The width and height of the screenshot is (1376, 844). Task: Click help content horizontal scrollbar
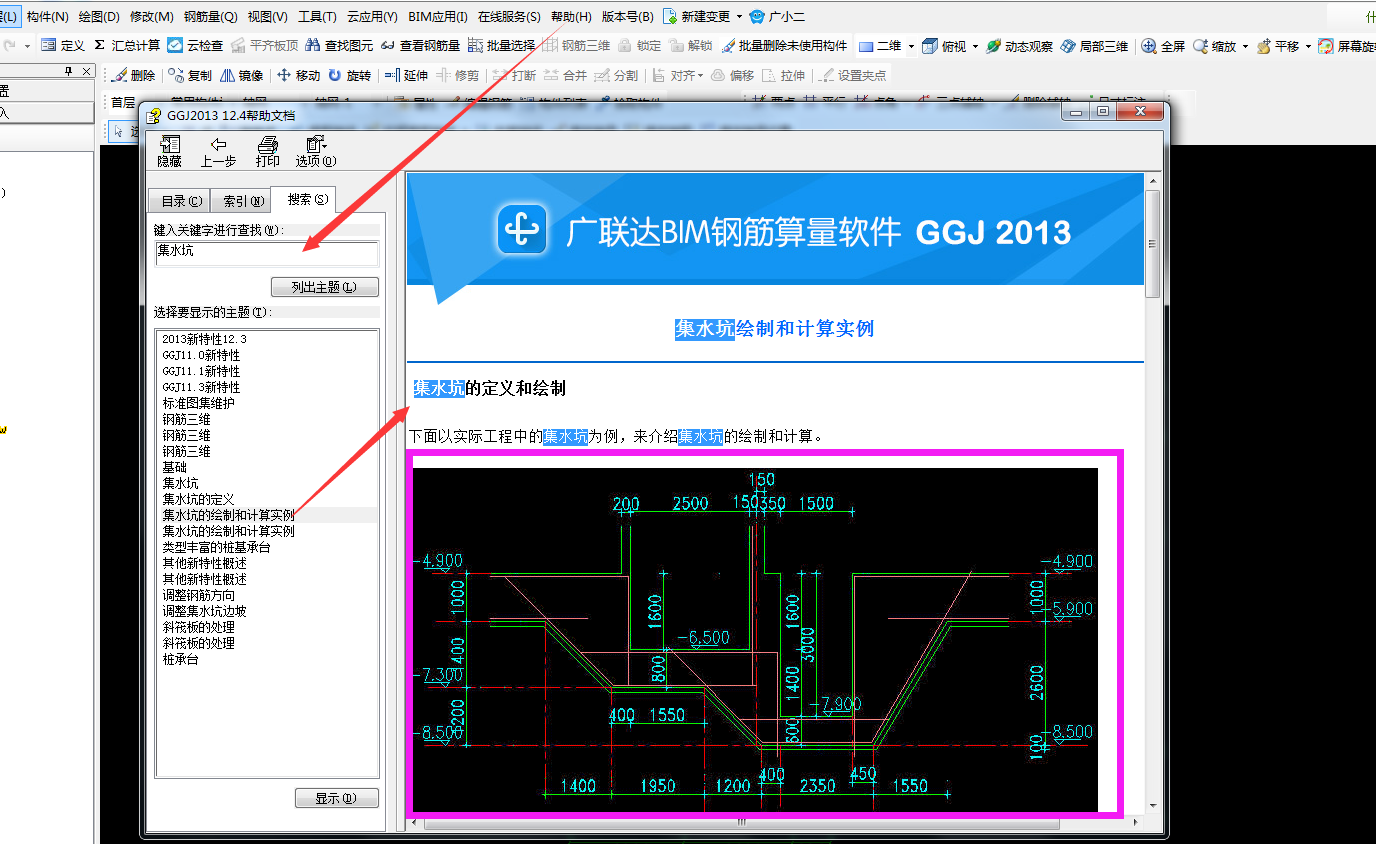(742, 823)
